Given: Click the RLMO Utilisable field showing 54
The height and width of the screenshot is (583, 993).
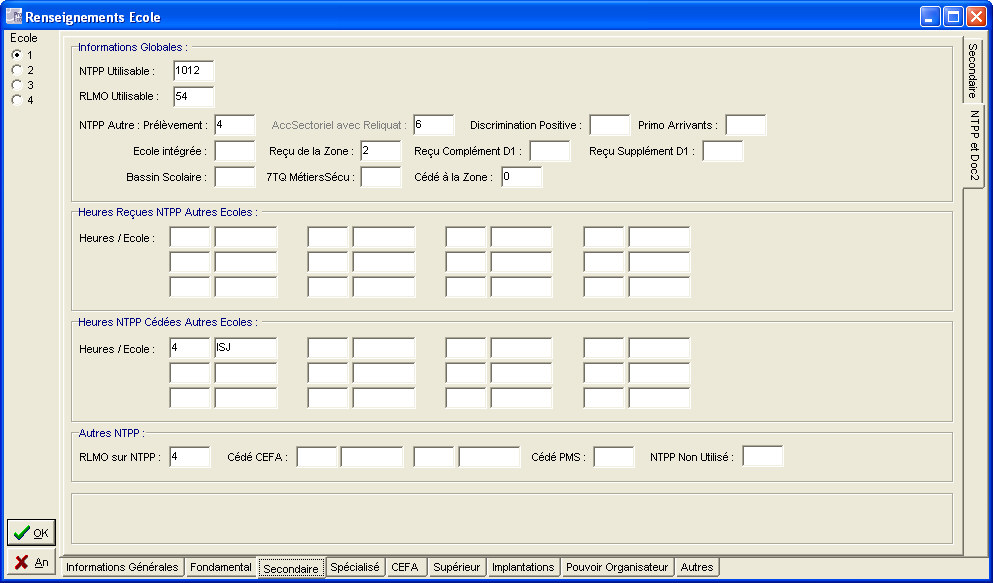Looking at the screenshot, I should (194, 97).
